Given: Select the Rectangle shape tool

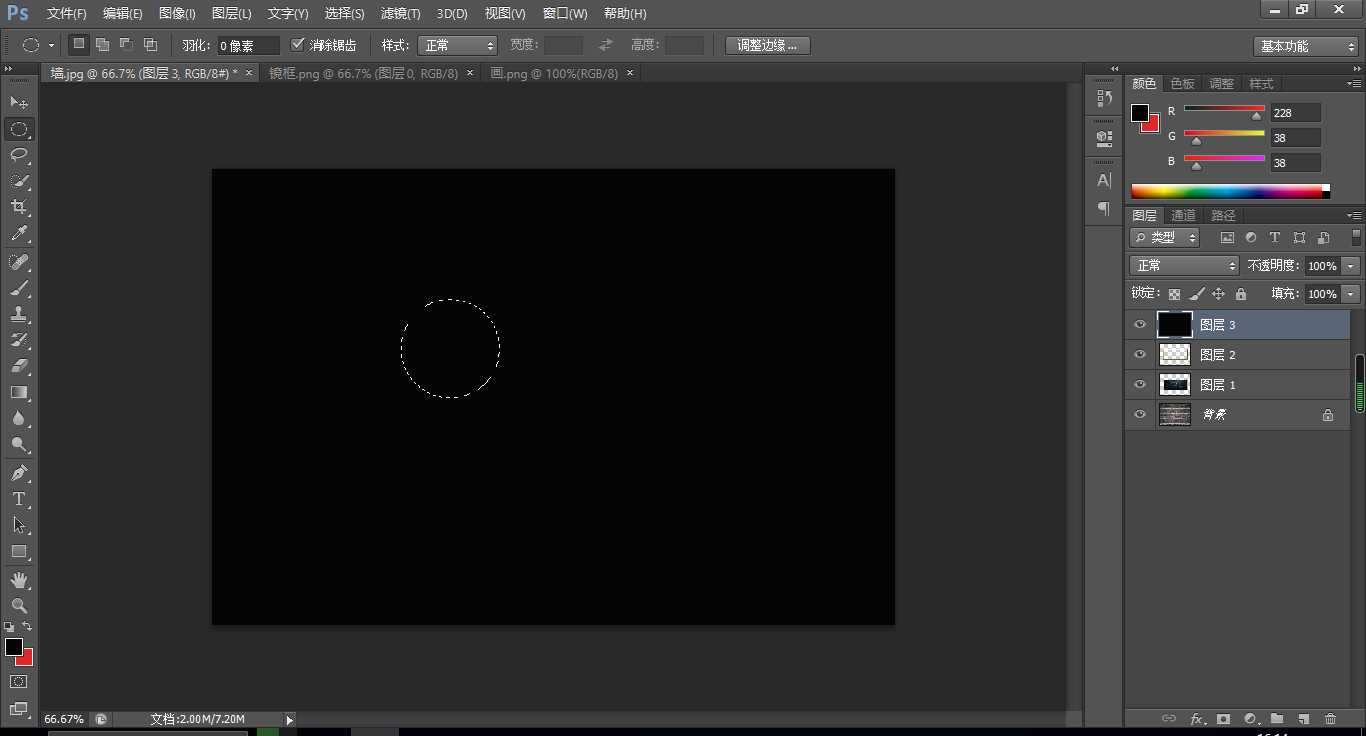Looking at the screenshot, I should (x=19, y=551).
